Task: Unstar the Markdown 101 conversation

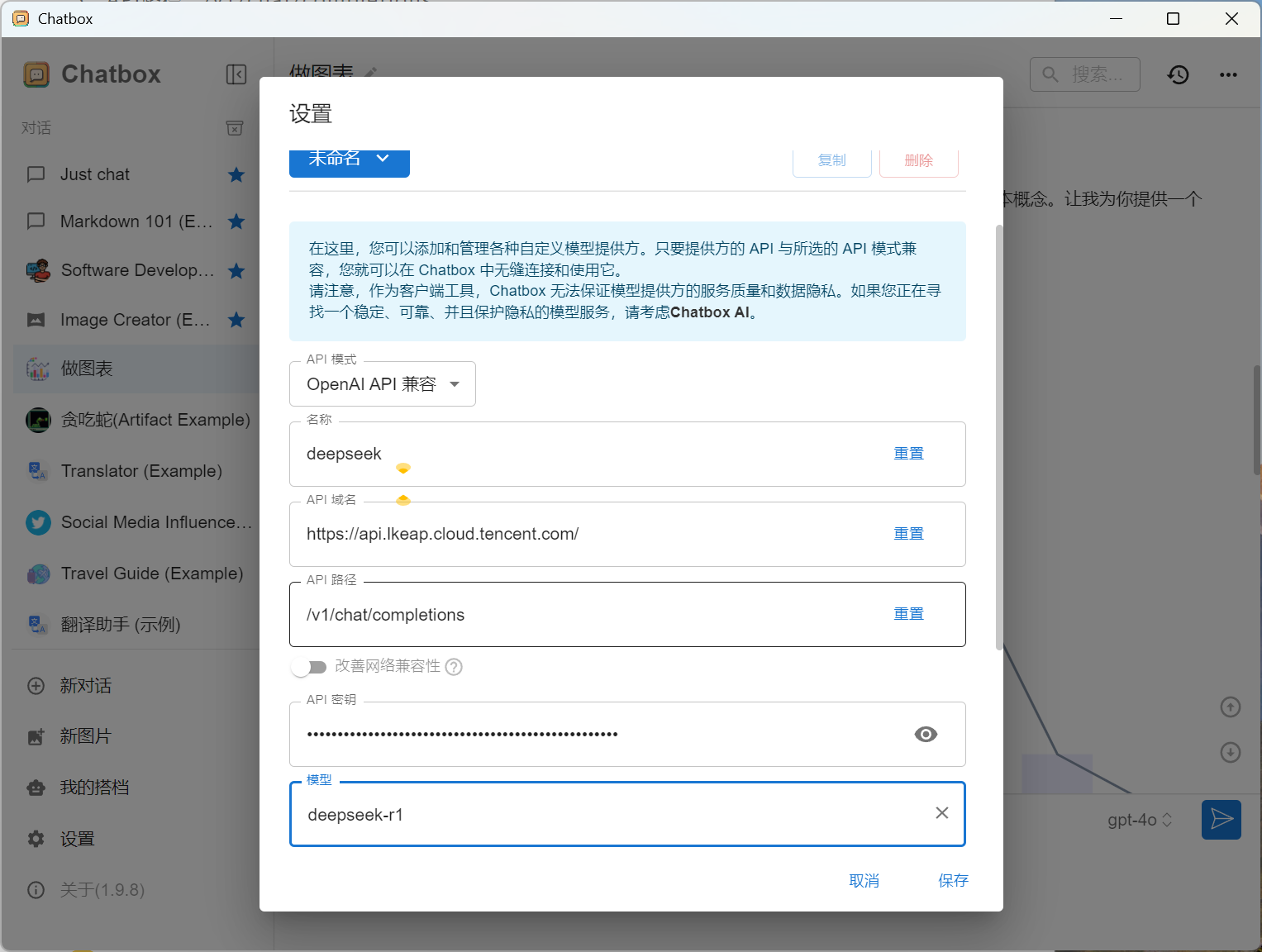Action: (x=236, y=221)
